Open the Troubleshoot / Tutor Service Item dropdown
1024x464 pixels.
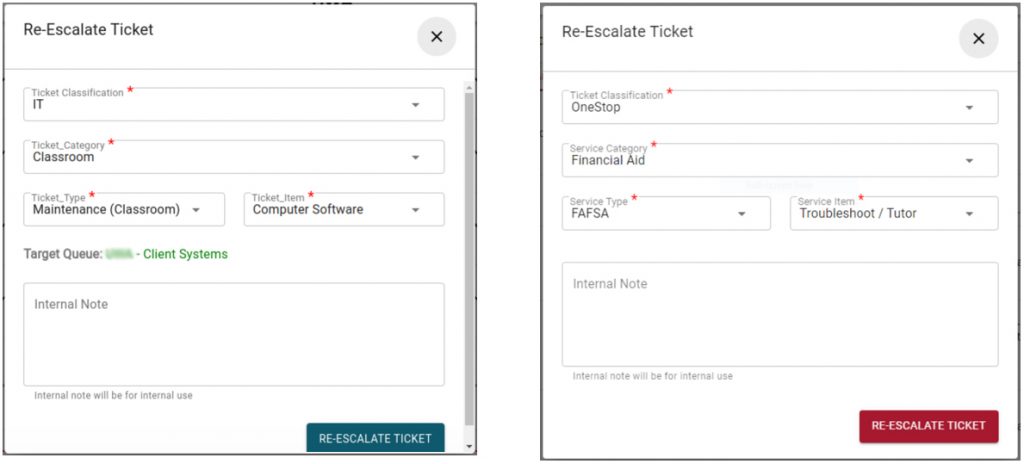coord(894,214)
